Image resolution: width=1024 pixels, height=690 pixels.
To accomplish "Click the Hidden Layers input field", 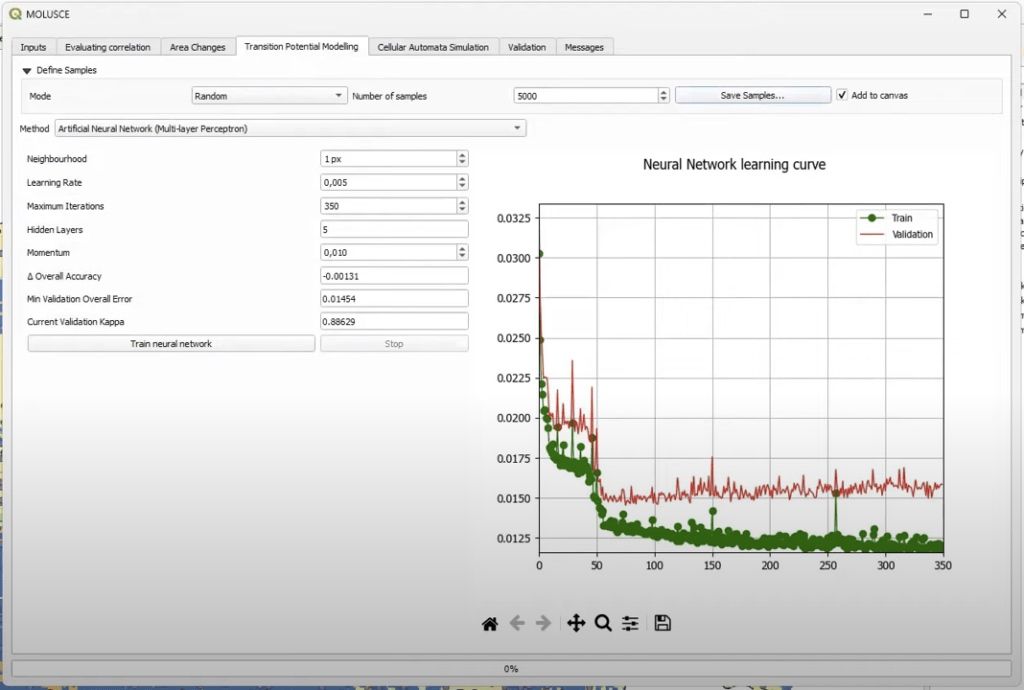I will click(x=394, y=229).
